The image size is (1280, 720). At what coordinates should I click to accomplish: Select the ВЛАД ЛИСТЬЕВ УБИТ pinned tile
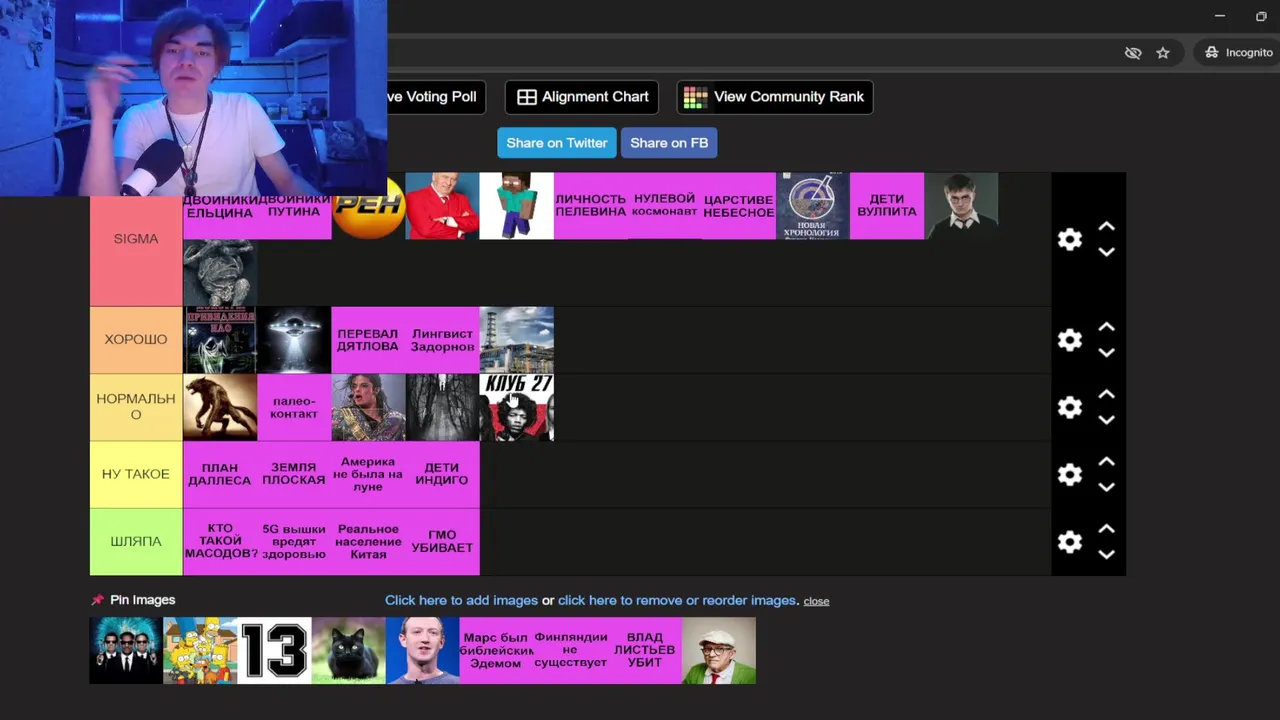[x=645, y=650]
